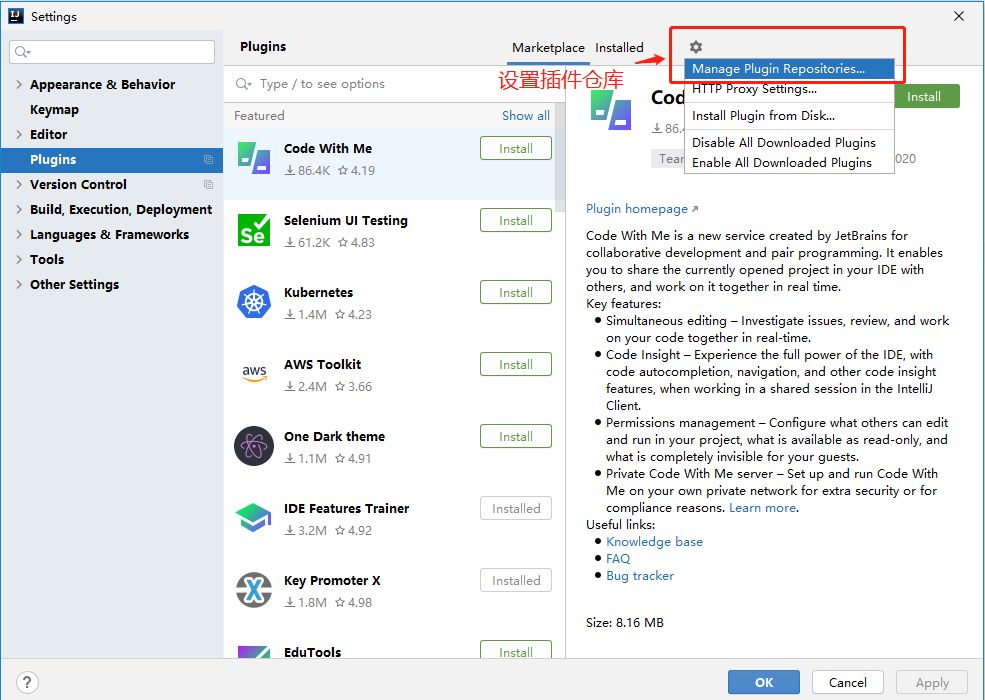Click the Code With Me plugin icon in list
This screenshot has width=985, height=700.
click(x=254, y=158)
